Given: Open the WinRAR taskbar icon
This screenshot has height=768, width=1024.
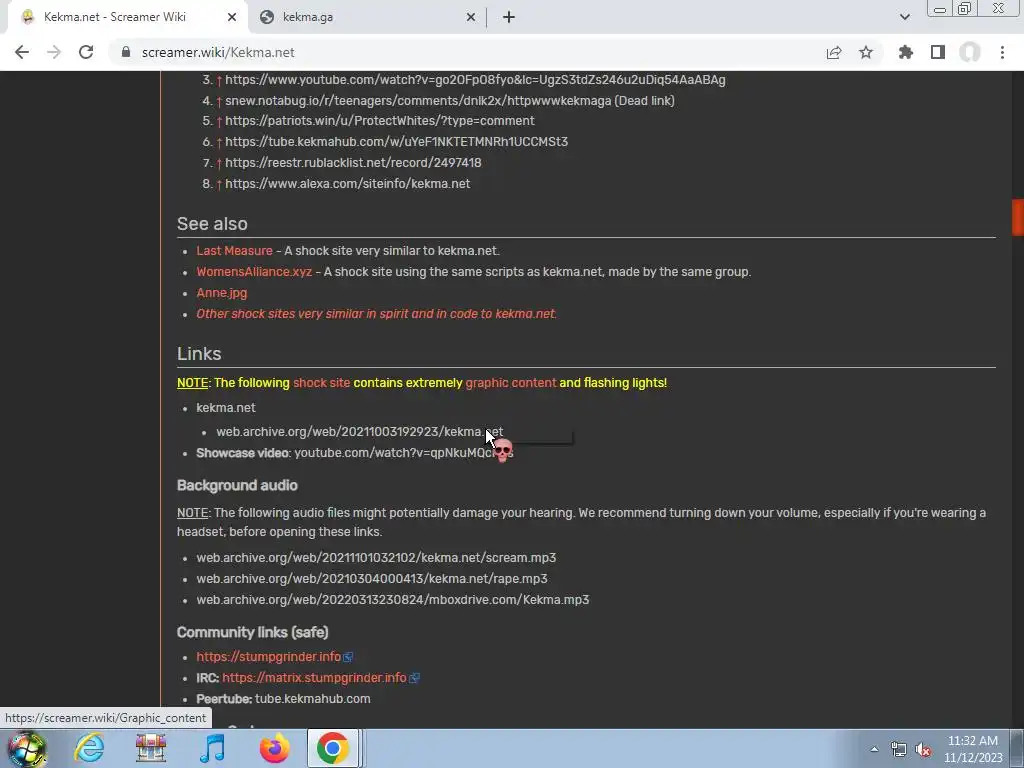Looking at the screenshot, I should [x=151, y=748].
